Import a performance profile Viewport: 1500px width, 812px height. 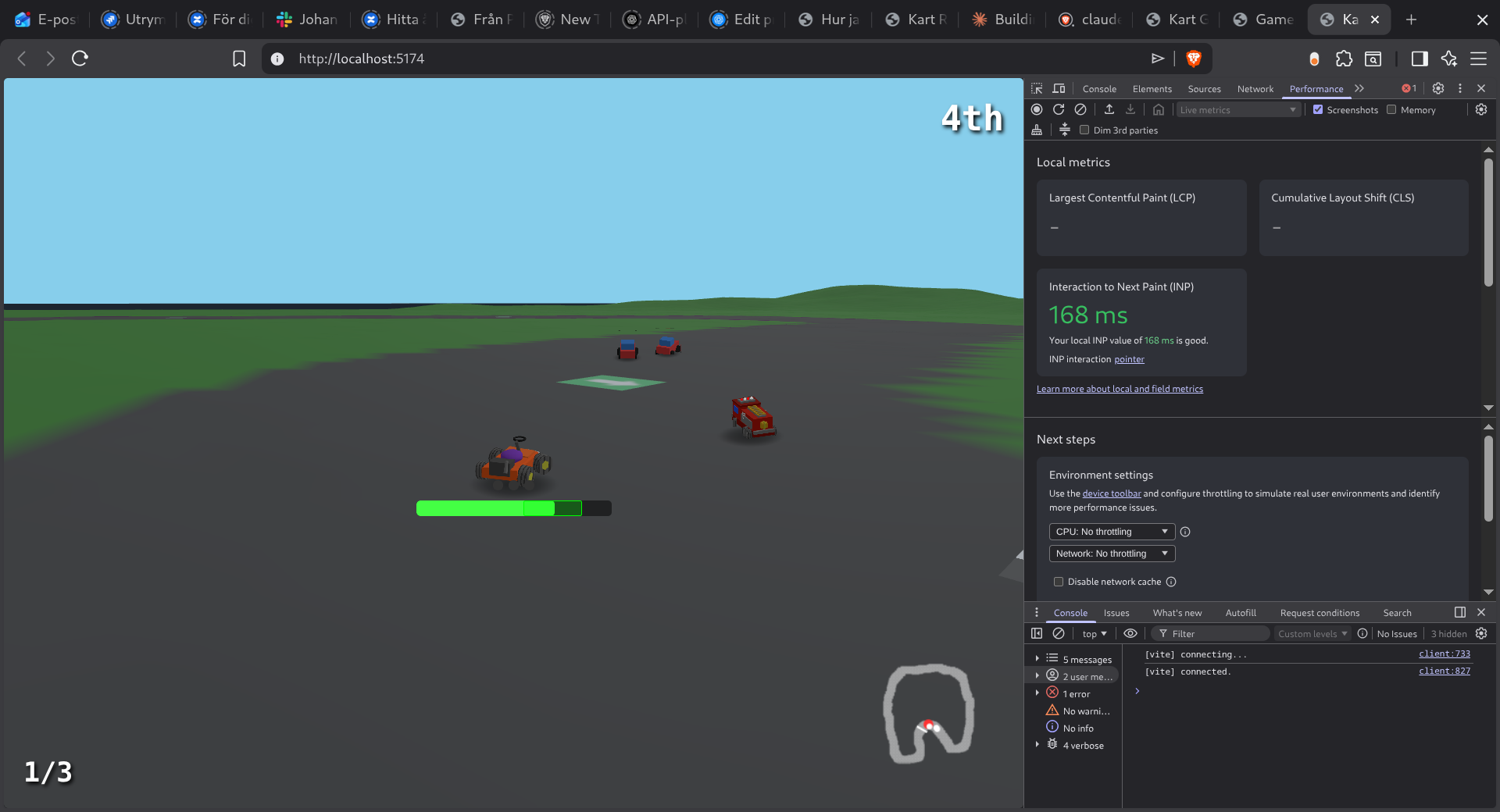click(x=1108, y=109)
